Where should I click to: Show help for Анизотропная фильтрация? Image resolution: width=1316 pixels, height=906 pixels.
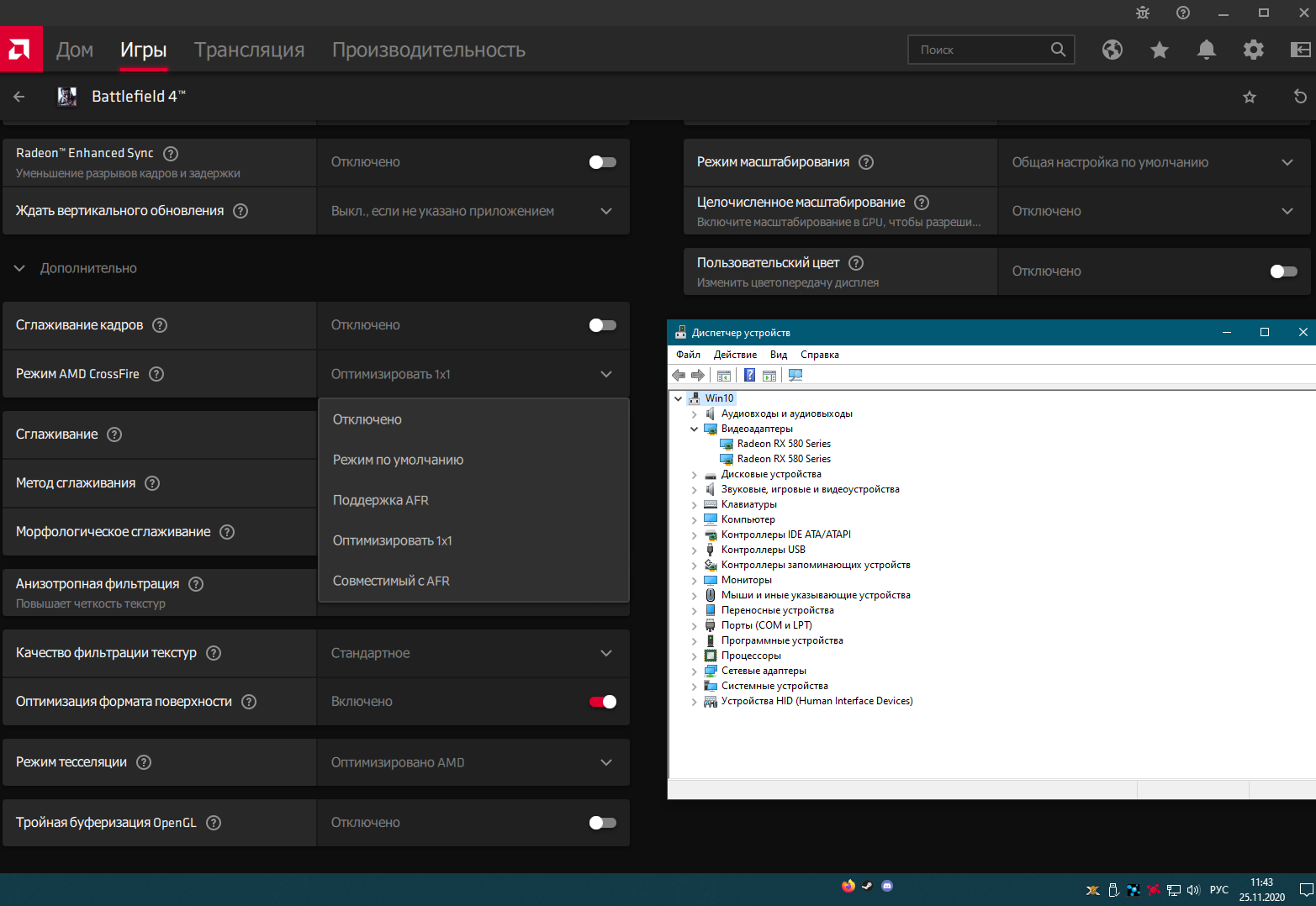click(196, 584)
